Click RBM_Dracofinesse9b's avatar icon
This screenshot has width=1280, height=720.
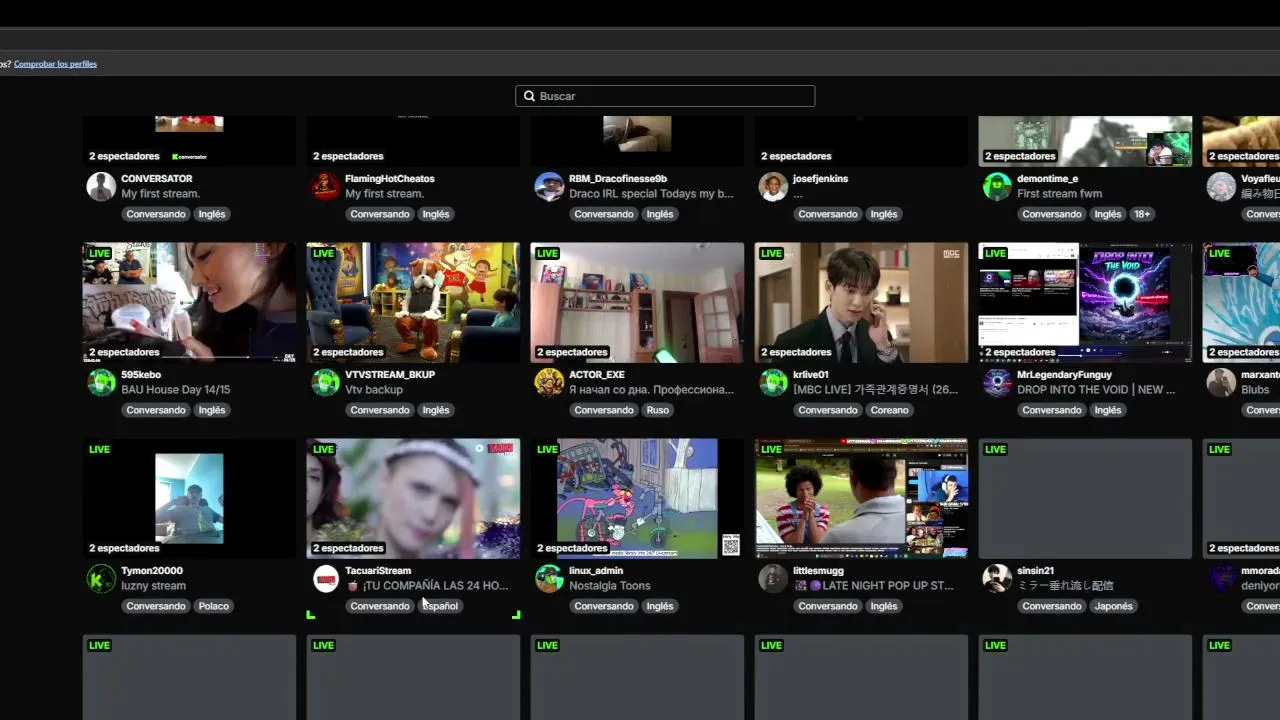tap(549, 186)
